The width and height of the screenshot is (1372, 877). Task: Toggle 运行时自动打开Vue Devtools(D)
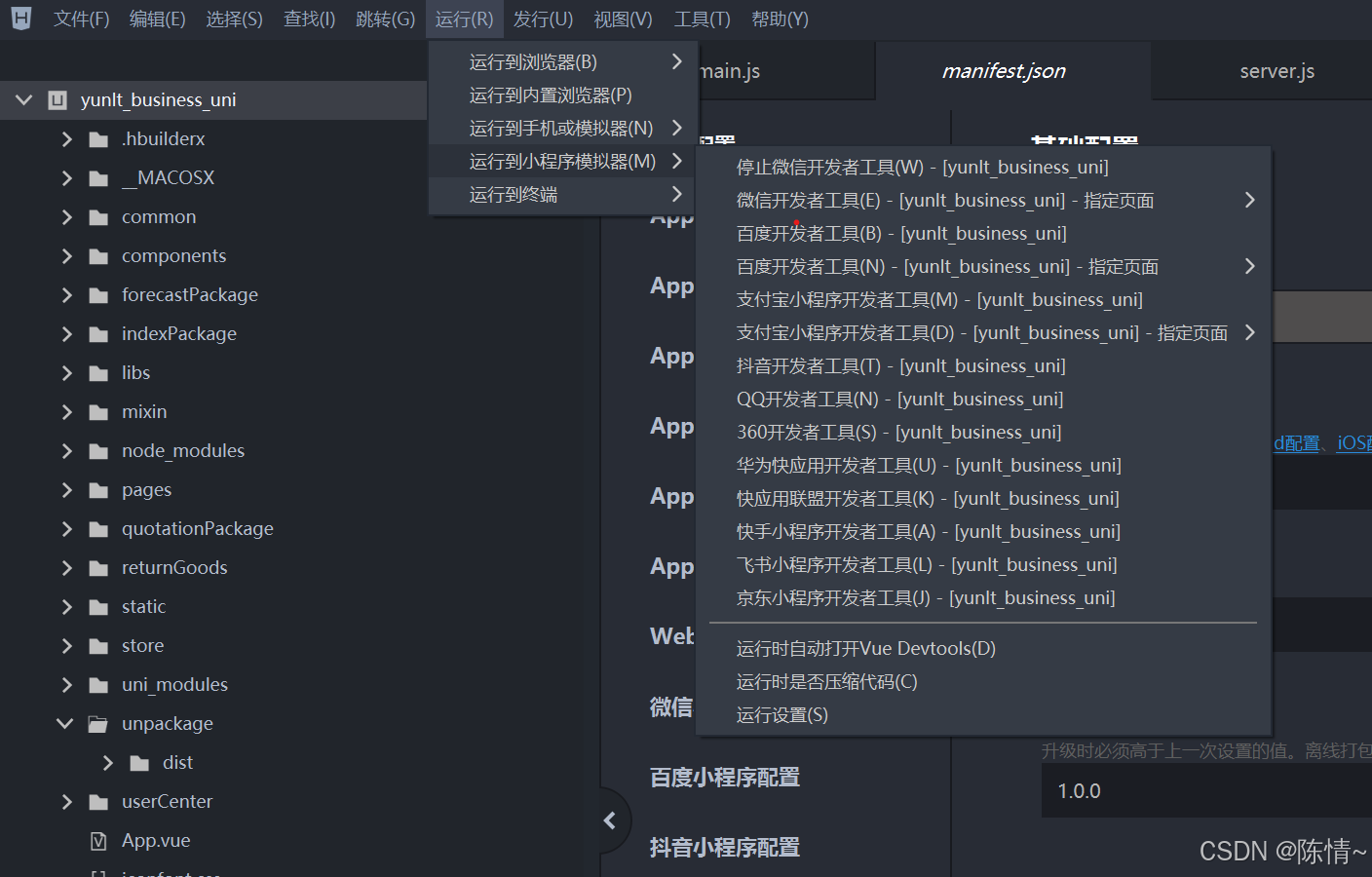pyautogui.click(x=984, y=649)
